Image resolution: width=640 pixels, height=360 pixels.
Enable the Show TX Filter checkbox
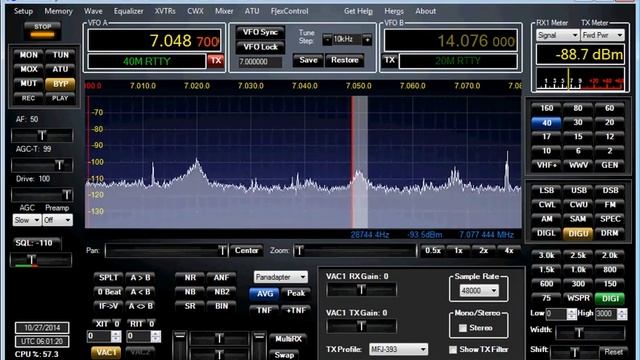(x=453, y=349)
